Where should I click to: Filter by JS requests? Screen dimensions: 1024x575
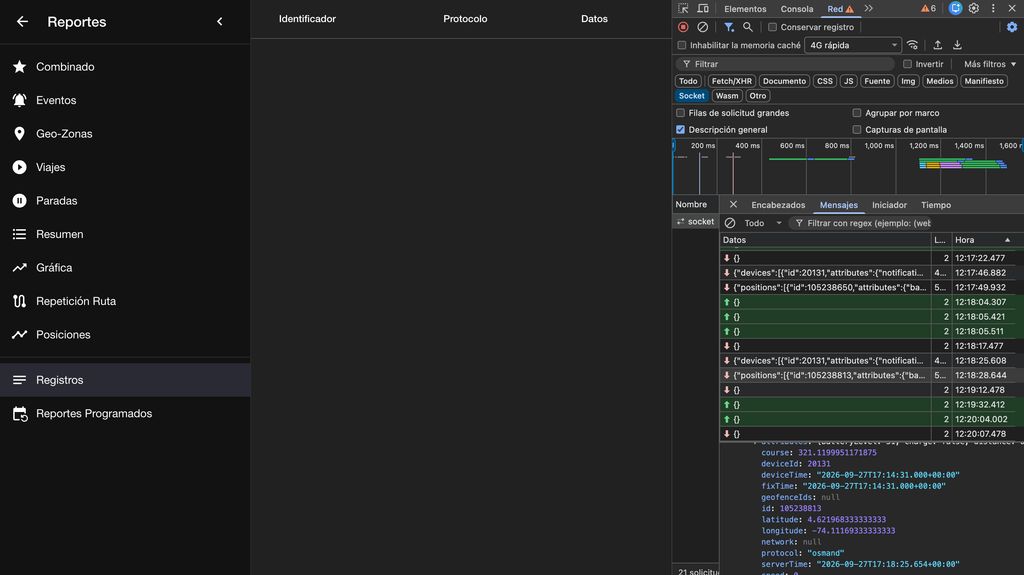(848, 81)
